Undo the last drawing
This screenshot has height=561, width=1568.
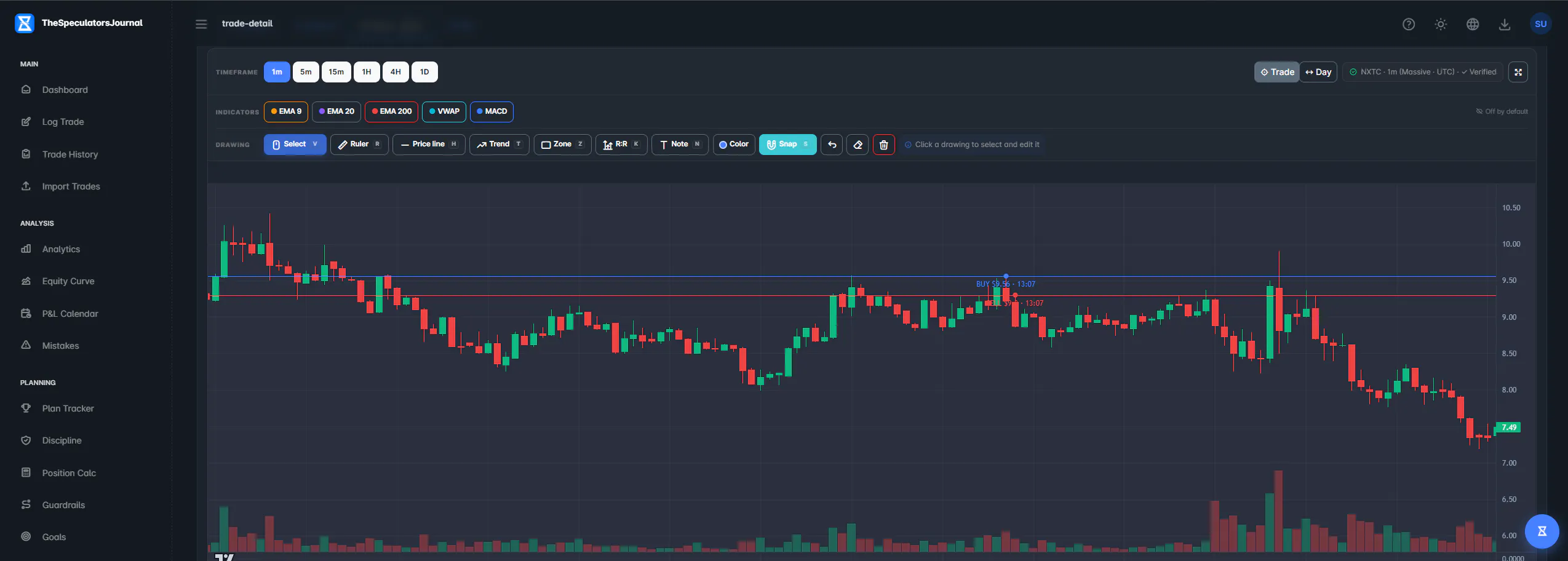pos(832,145)
